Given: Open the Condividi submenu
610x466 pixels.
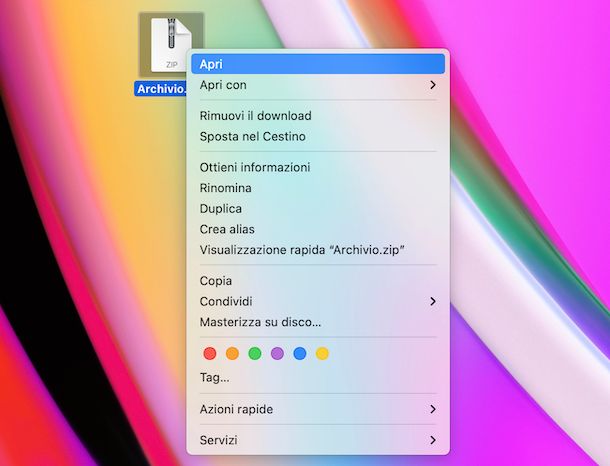Looking at the screenshot, I should pos(318,301).
